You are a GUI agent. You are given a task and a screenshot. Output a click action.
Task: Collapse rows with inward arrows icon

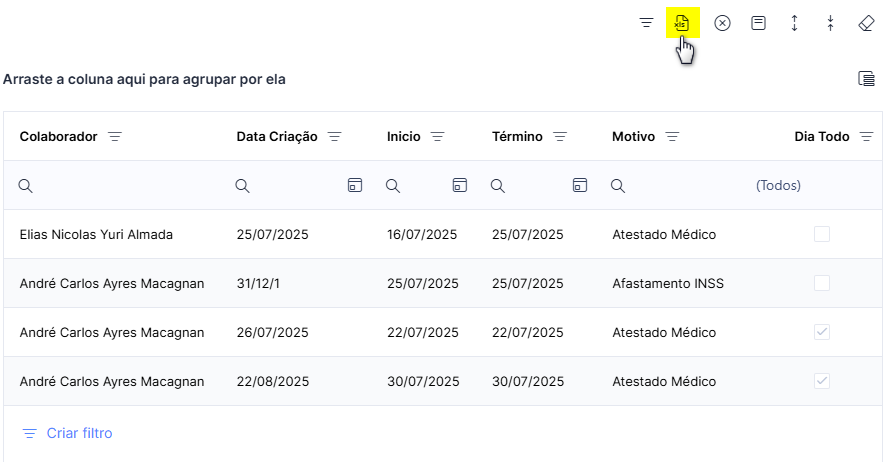(830, 23)
